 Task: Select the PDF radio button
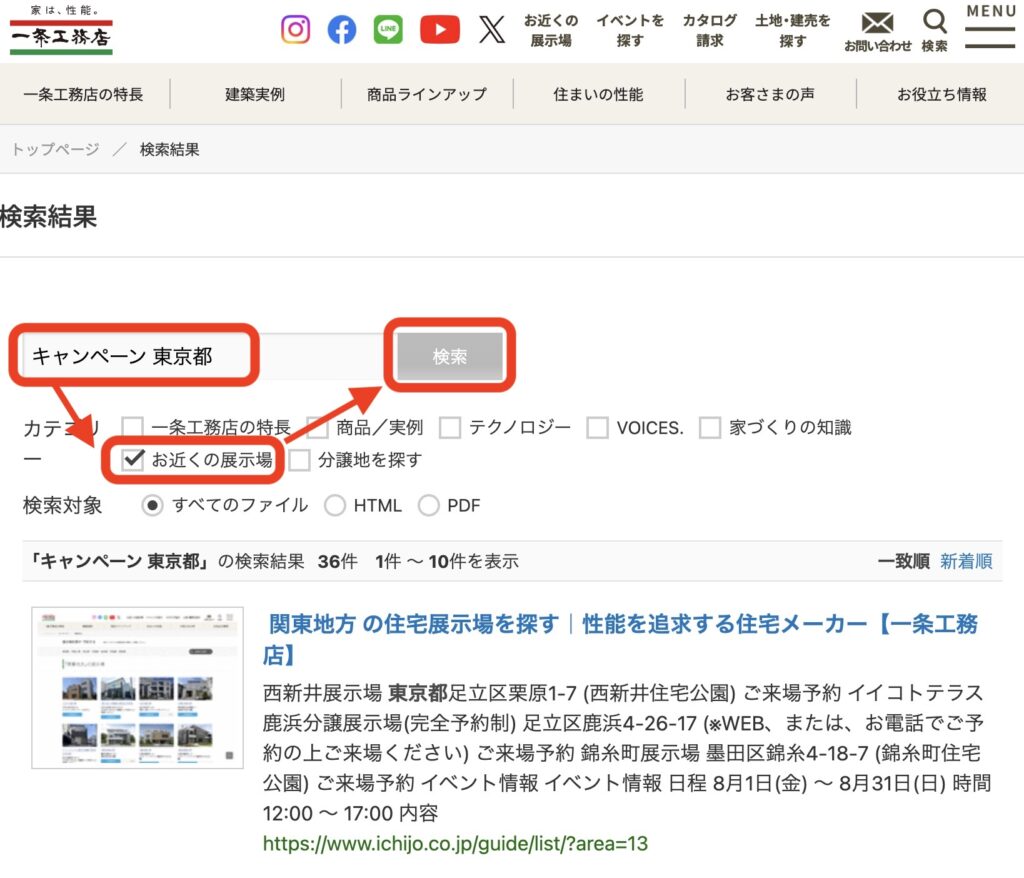click(x=428, y=506)
